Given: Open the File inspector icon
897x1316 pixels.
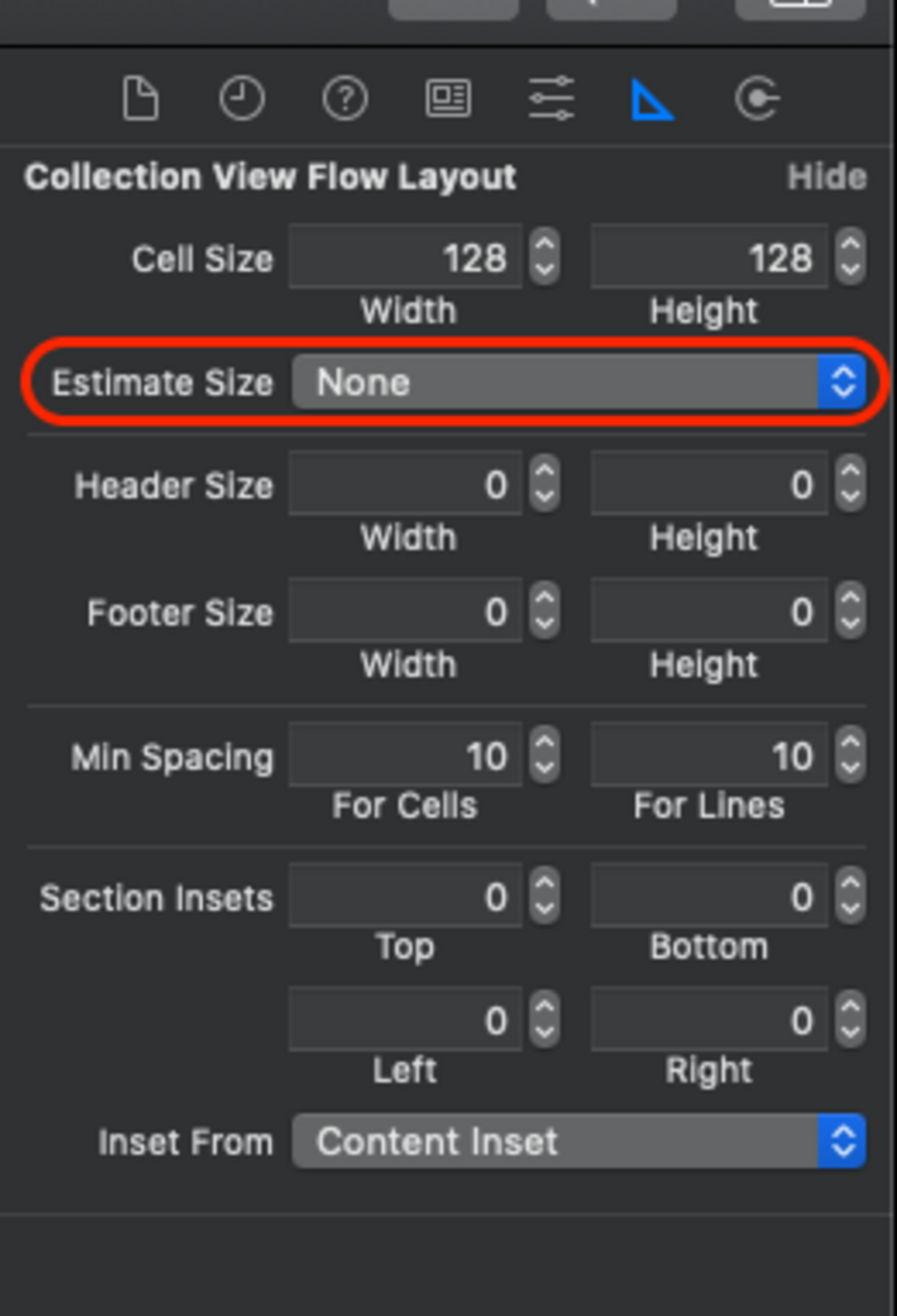Looking at the screenshot, I should (x=141, y=99).
